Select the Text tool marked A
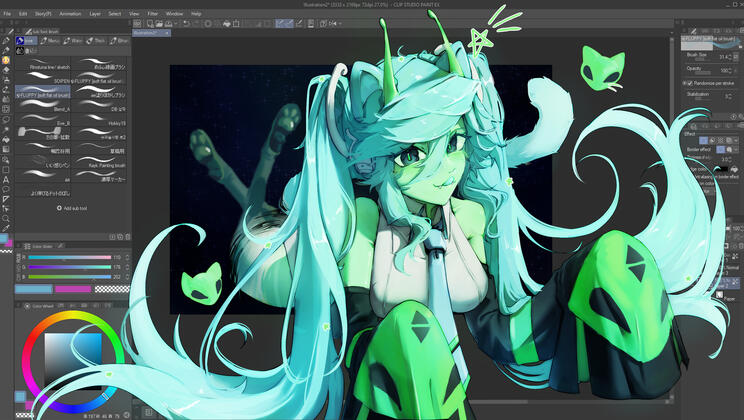 (x=6, y=180)
